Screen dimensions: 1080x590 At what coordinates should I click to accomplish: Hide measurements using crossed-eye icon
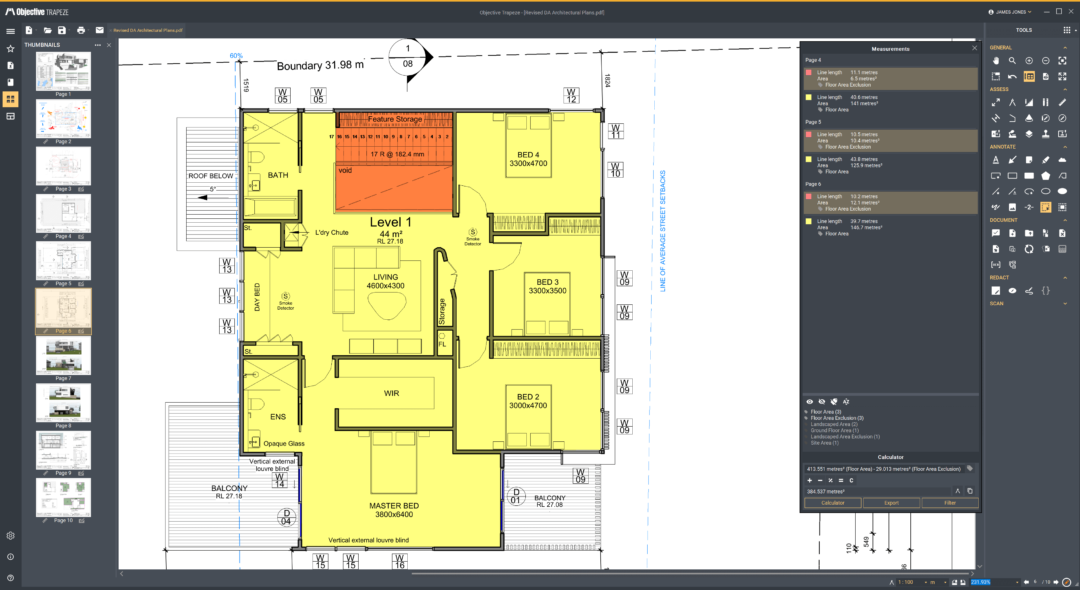[821, 401]
